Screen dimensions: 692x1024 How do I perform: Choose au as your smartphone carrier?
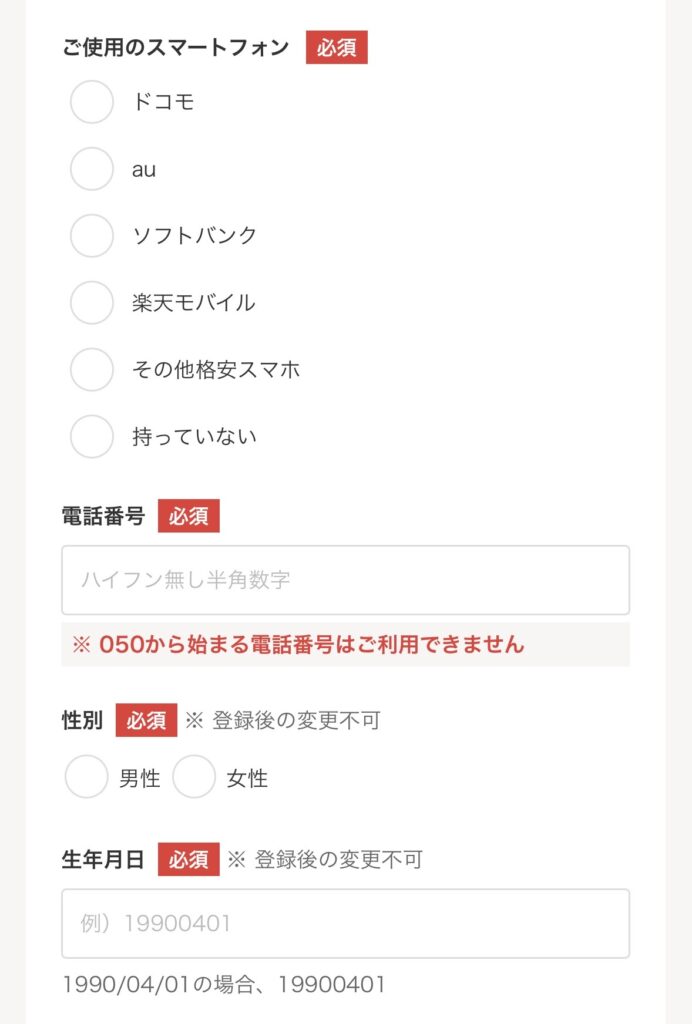(91, 170)
